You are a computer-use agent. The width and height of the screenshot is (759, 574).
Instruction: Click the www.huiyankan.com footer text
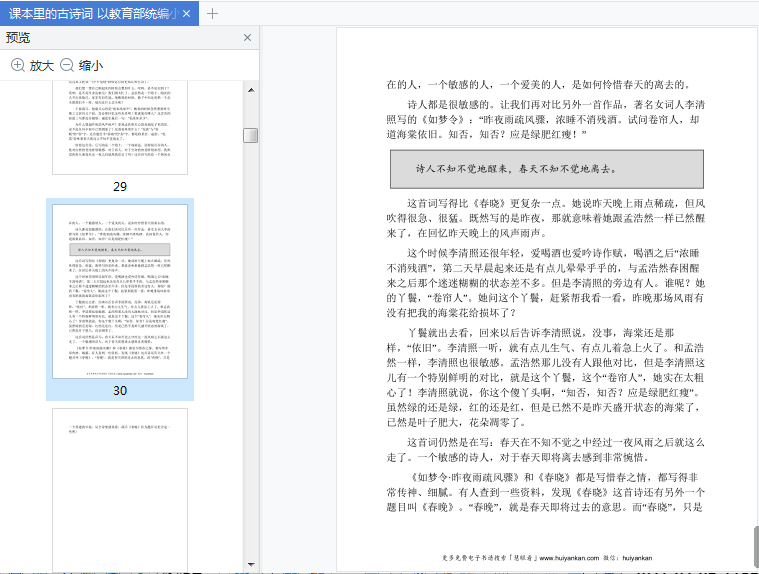569,558
